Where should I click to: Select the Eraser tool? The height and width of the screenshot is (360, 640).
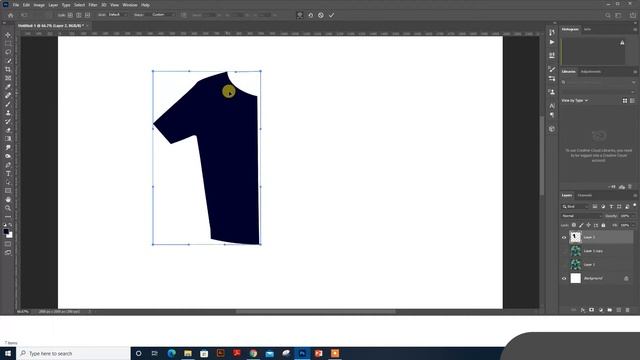click(8, 130)
